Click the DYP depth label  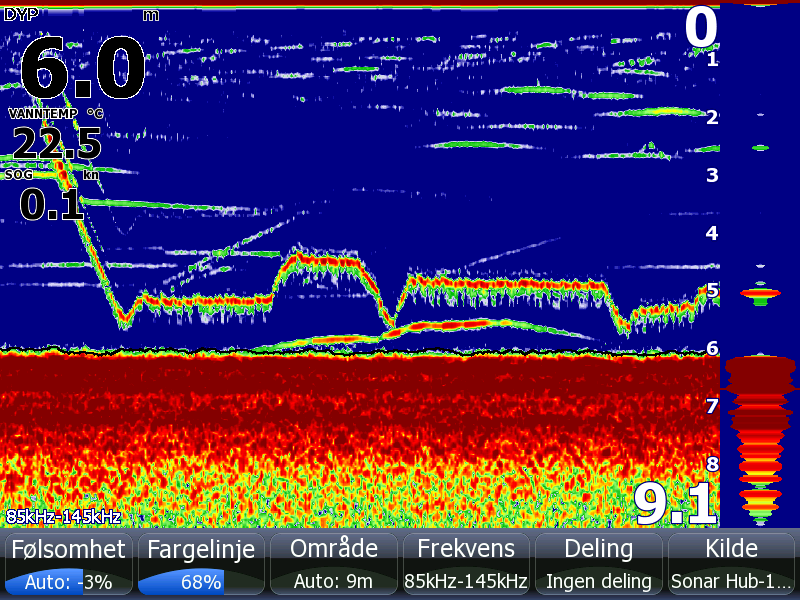(x=21, y=14)
